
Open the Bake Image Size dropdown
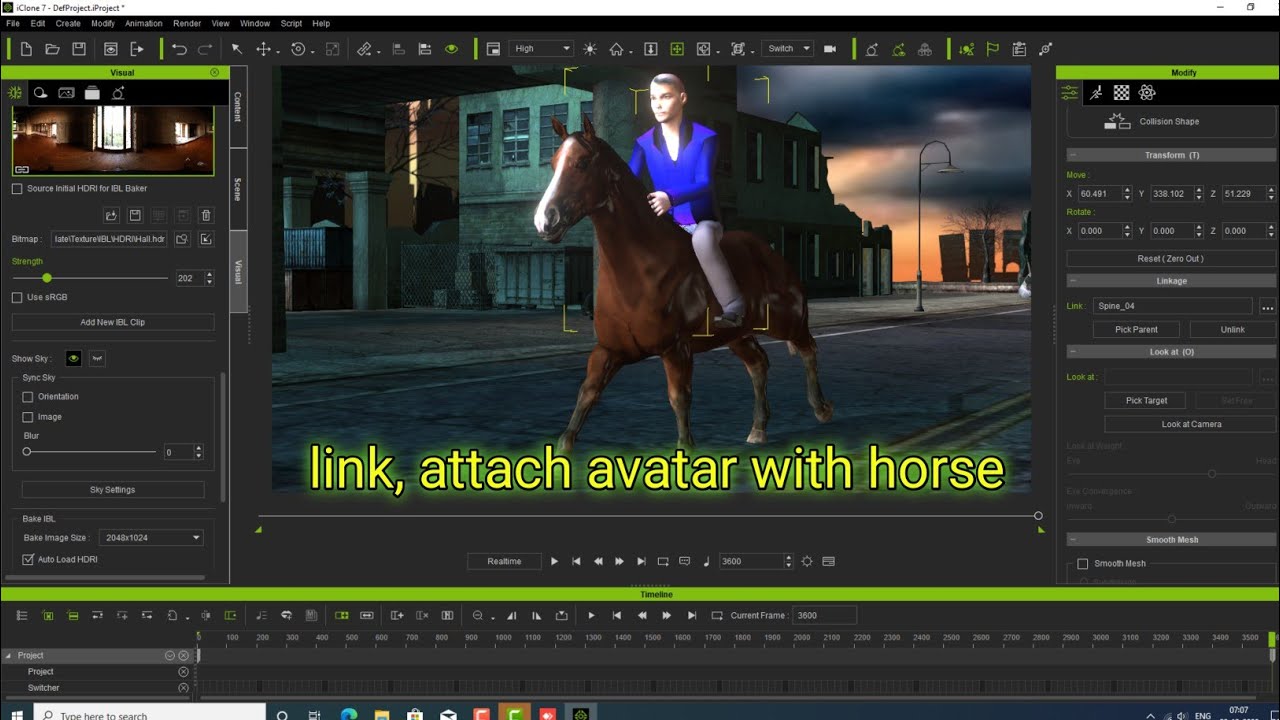[151, 537]
